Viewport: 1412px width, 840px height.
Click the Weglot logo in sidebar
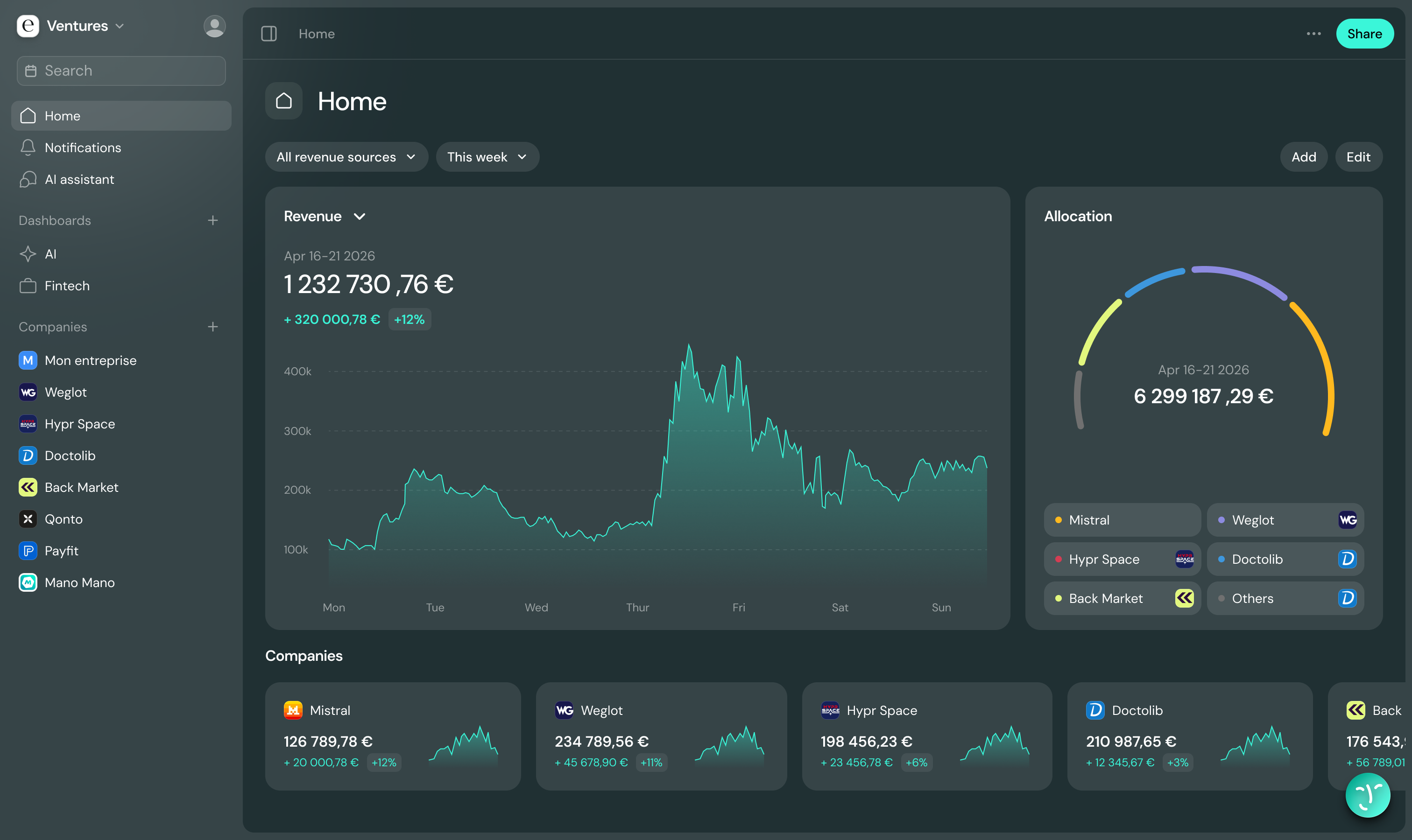pos(28,392)
